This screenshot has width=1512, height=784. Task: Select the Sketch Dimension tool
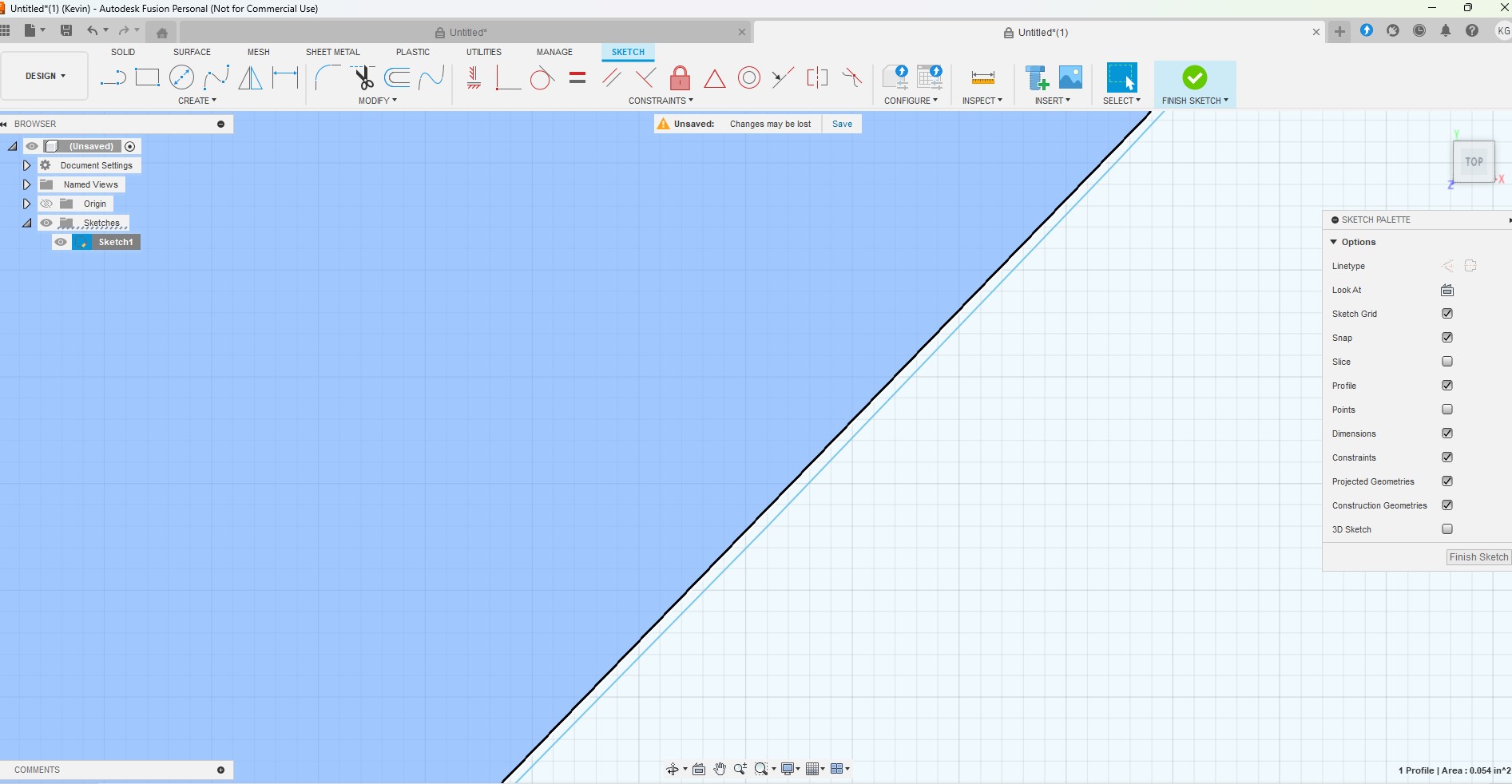pos(284,77)
